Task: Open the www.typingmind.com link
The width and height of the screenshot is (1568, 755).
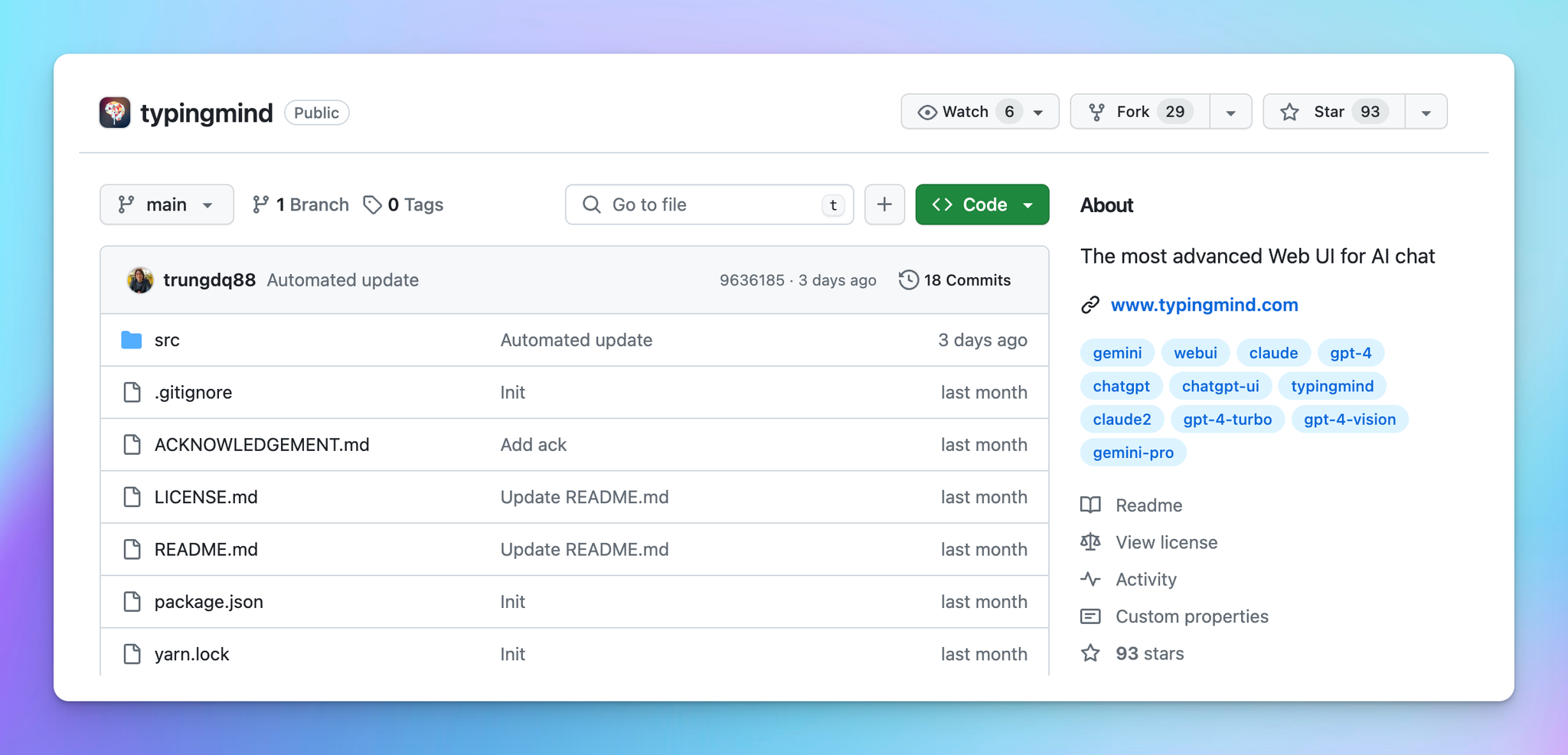Action: point(1204,305)
